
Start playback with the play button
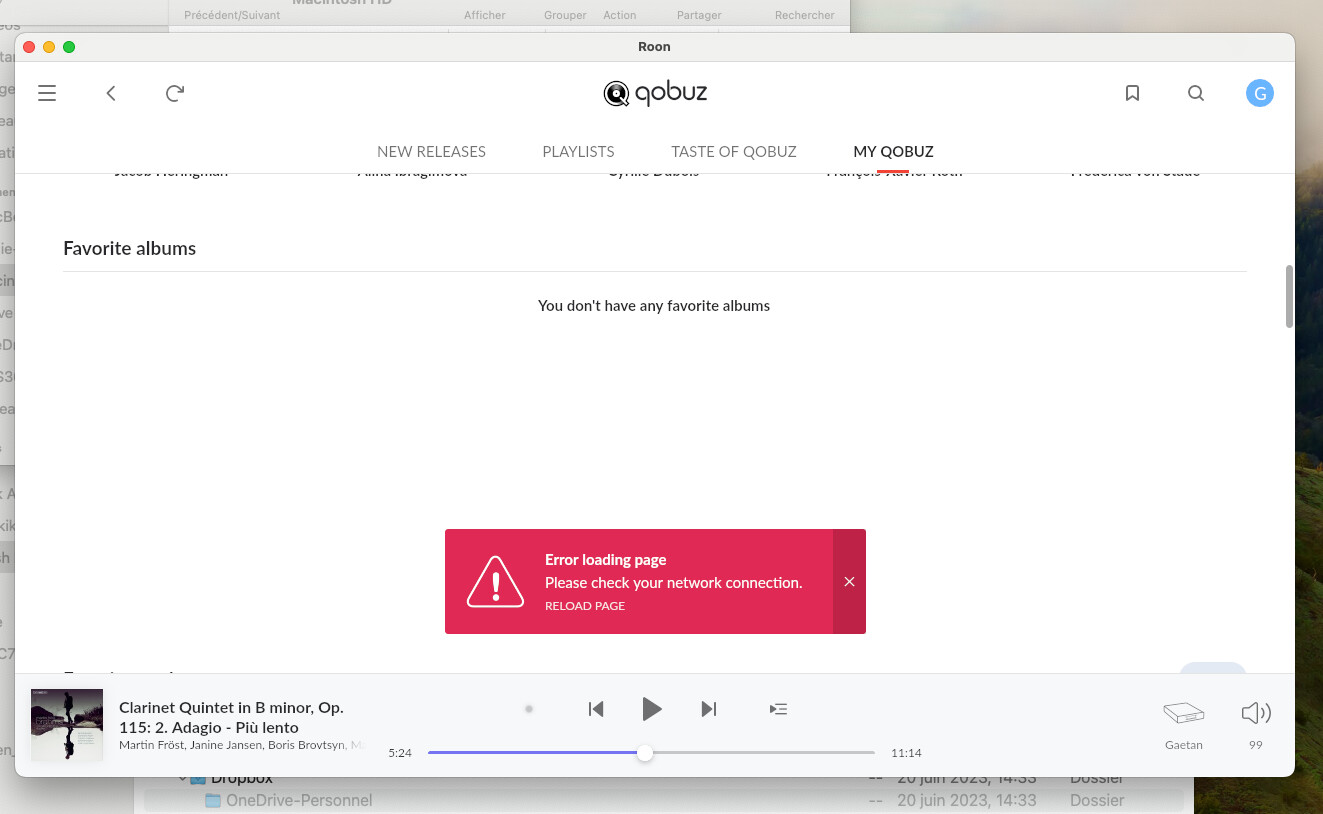click(x=652, y=709)
